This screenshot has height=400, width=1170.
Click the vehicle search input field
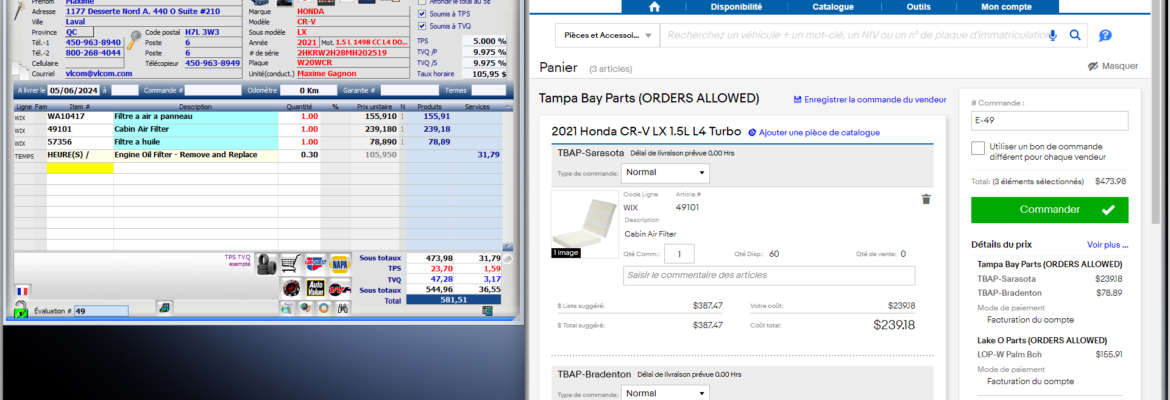click(854, 35)
